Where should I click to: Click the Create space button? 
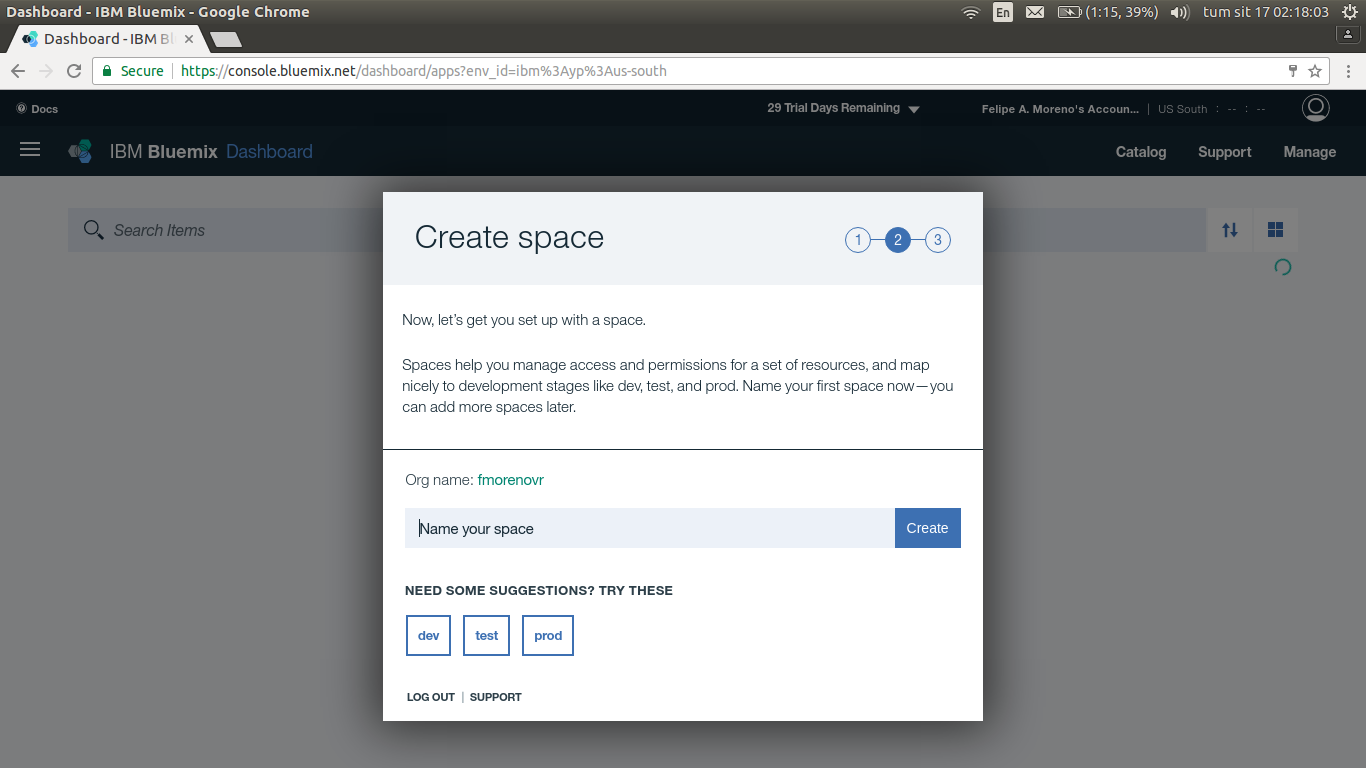[x=927, y=528]
